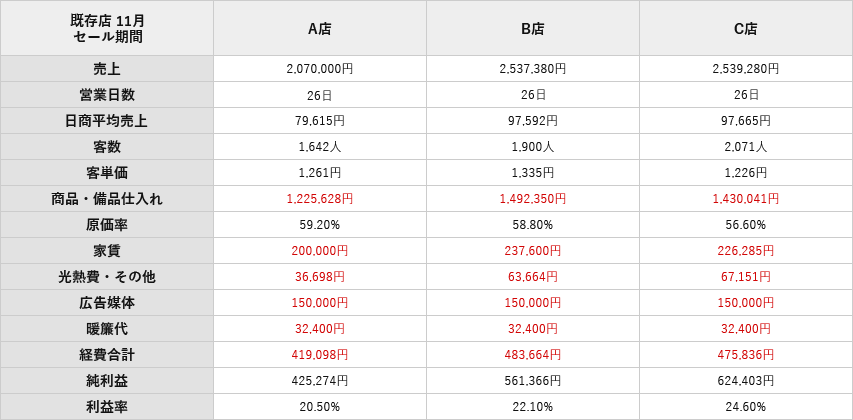Click the "原価率" row label
The width and height of the screenshot is (853, 420).
107,225
